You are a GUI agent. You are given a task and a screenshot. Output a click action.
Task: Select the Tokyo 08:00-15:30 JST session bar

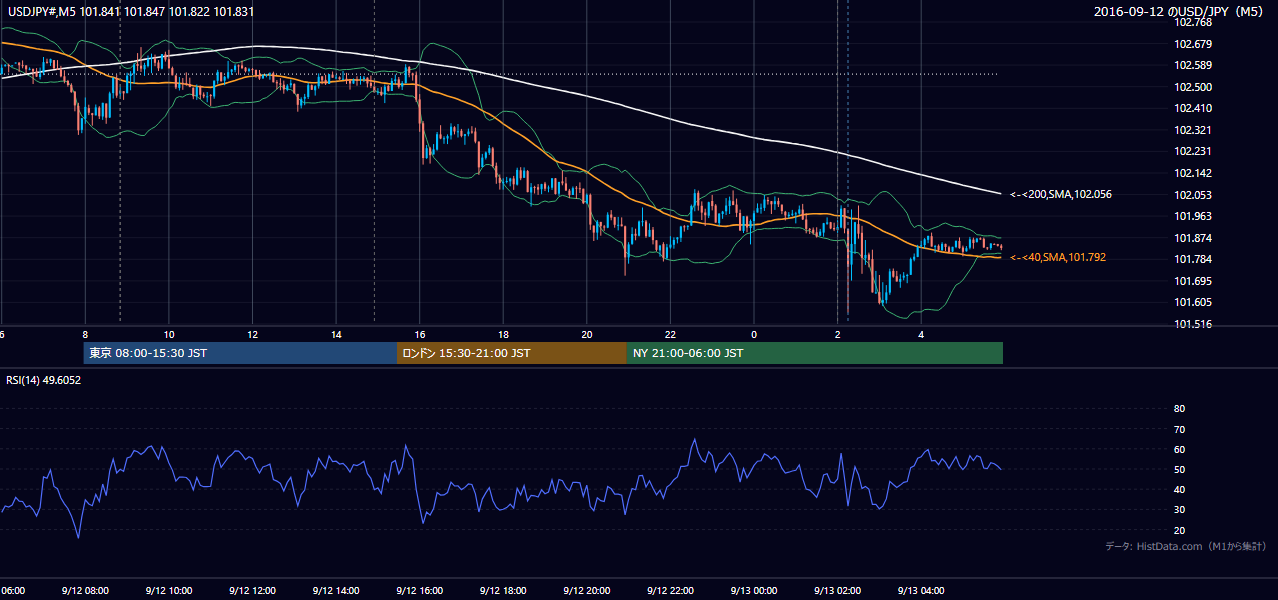tap(241, 353)
